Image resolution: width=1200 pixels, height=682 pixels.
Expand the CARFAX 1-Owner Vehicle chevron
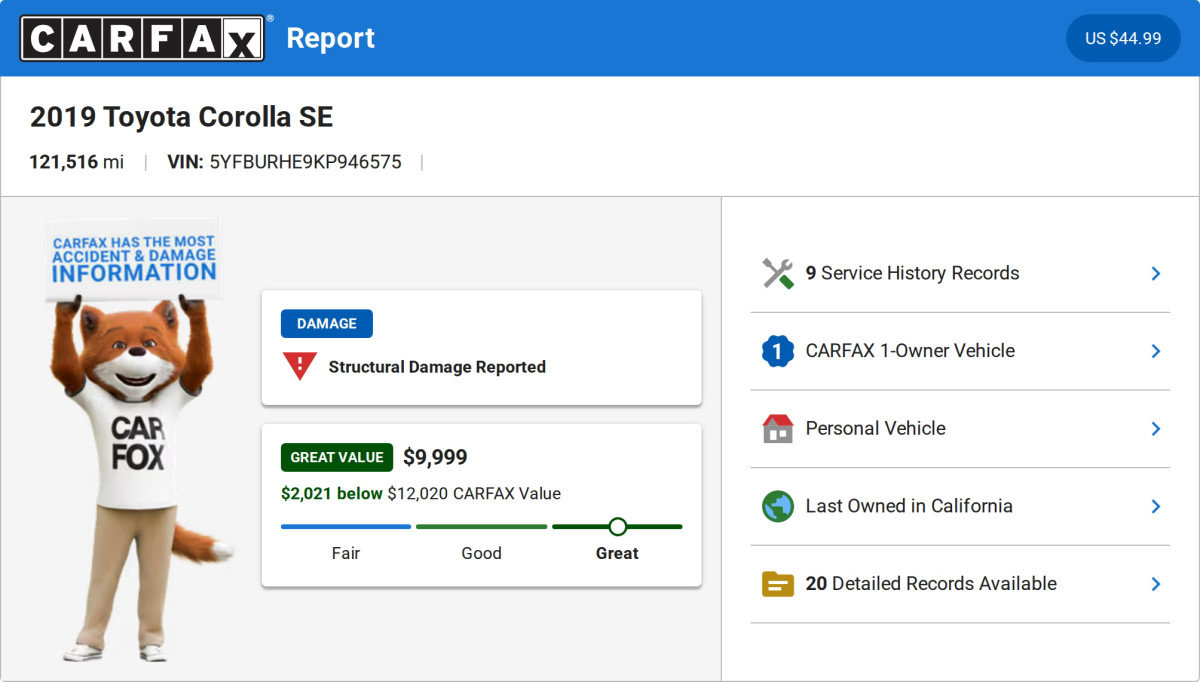tap(1155, 351)
